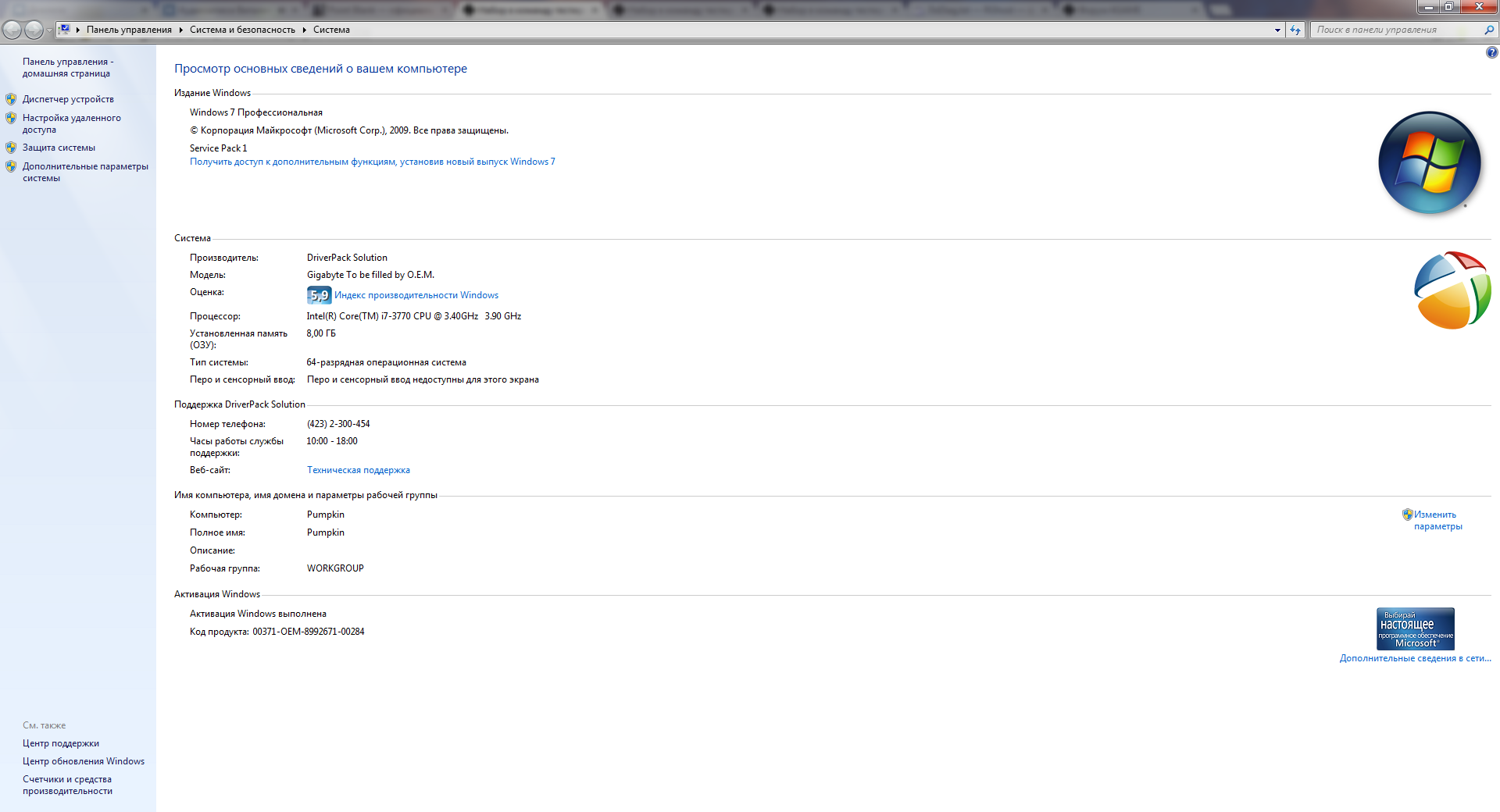Image resolution: width=1500 pixels, height=812 pixels.
Task: Open the recent pages dropdown arrow
Action: click(49, 30)
